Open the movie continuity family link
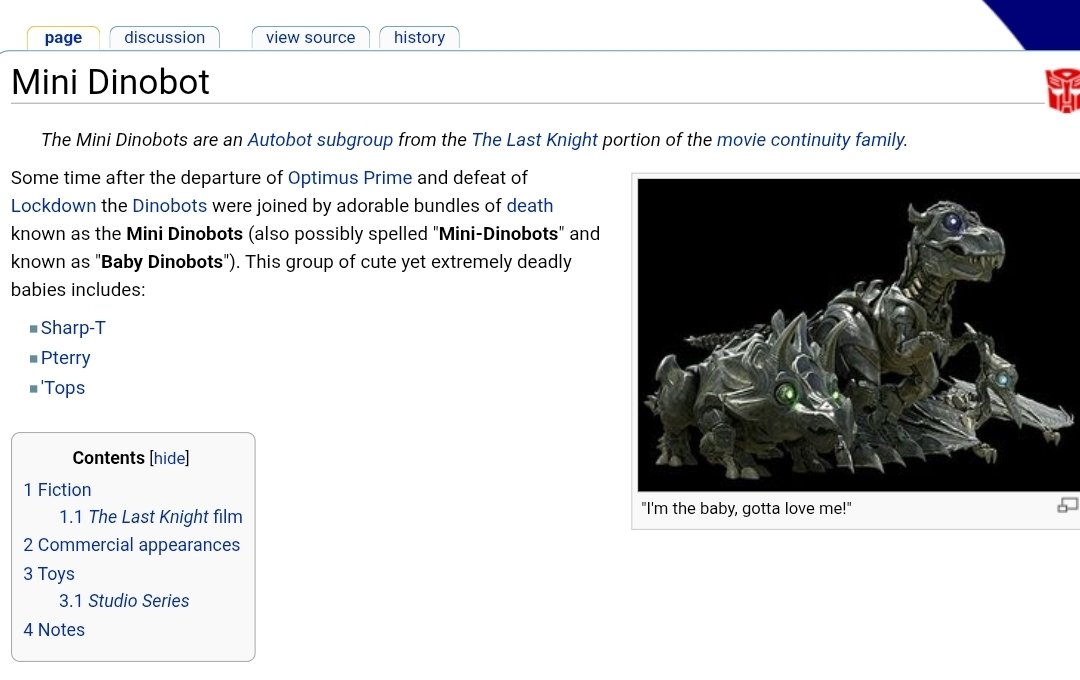Screen dimensions: 1080x680 (x=811, y=140)
